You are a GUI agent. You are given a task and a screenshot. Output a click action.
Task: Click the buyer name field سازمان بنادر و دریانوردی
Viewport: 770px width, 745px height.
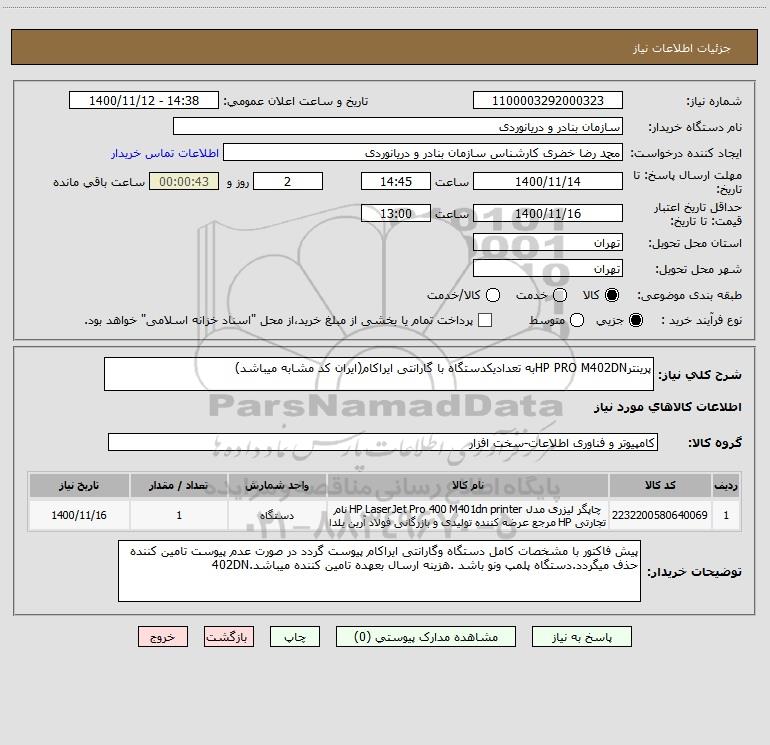(398, 127)
